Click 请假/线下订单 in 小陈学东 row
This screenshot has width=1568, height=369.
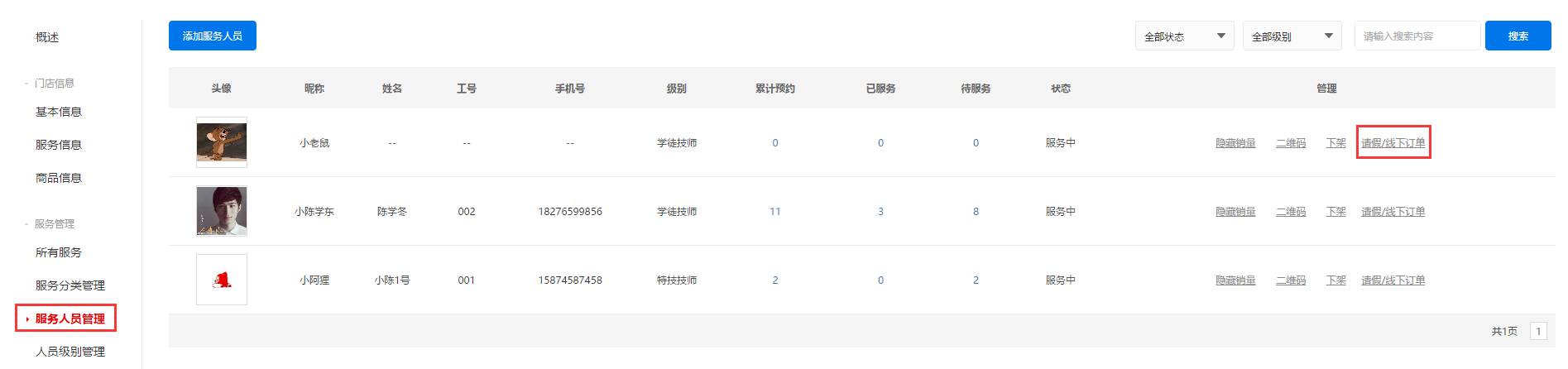pyautogui.click(x=1393, y=212)
